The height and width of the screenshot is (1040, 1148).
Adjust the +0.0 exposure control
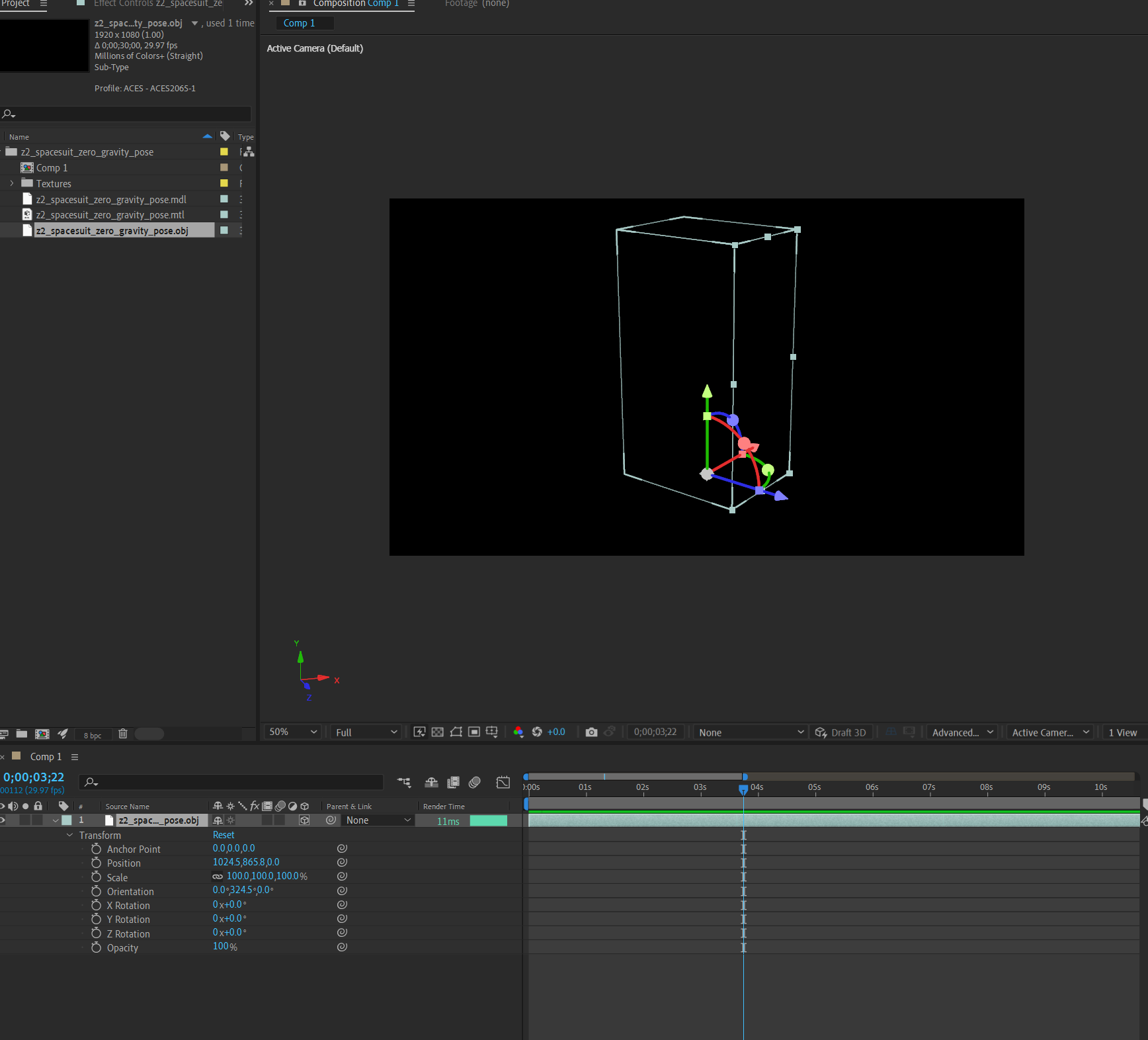pyautogui.click(x=555, y=732)
